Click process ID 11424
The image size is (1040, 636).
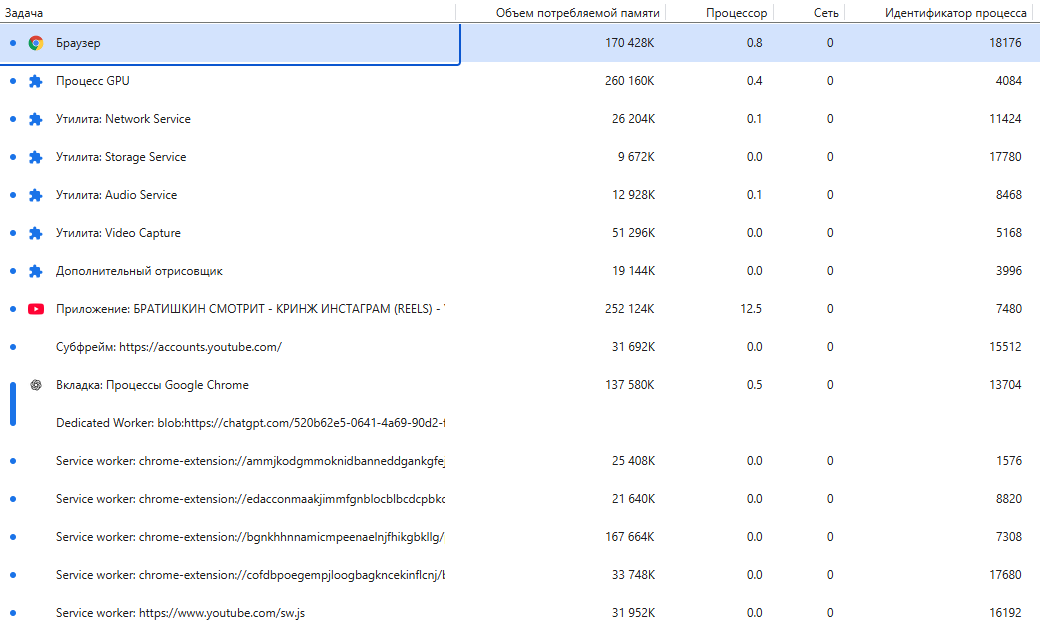(1006, 119)
